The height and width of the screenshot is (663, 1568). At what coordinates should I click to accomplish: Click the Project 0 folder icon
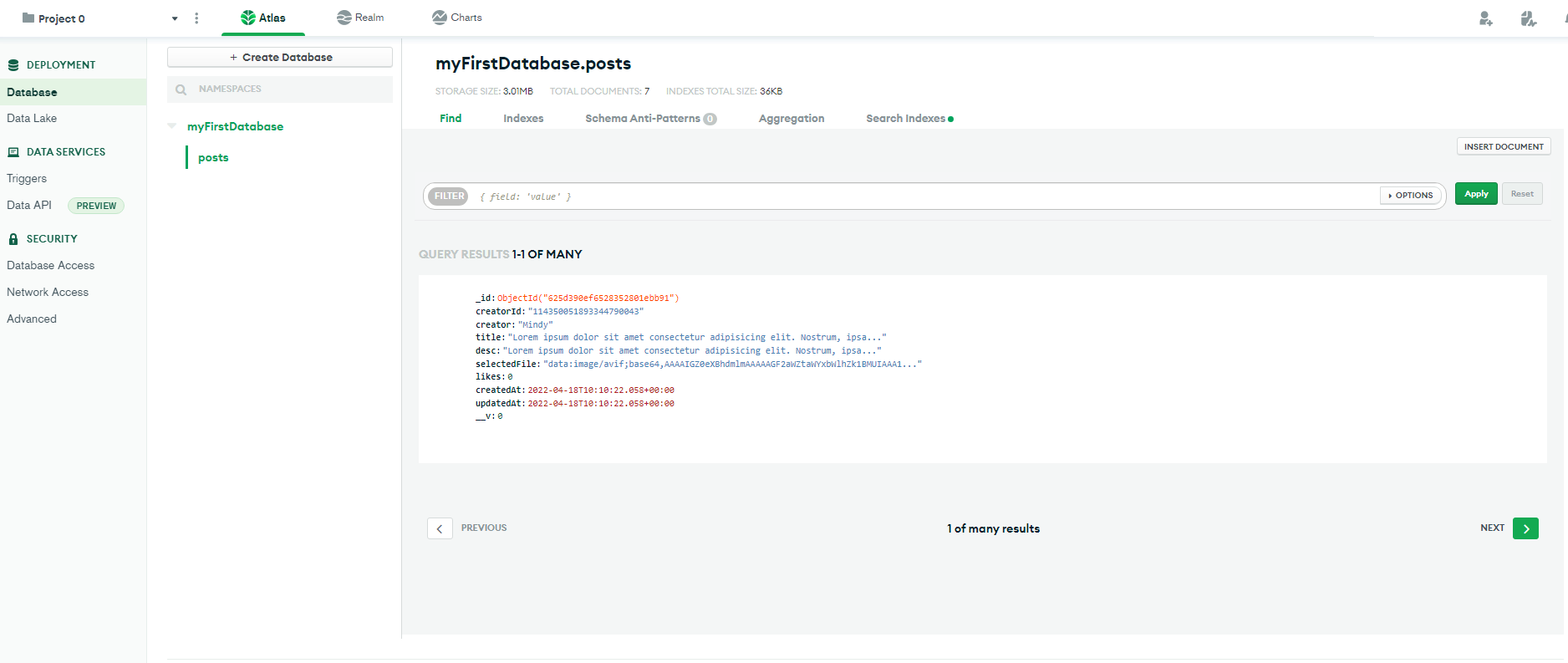28,18
